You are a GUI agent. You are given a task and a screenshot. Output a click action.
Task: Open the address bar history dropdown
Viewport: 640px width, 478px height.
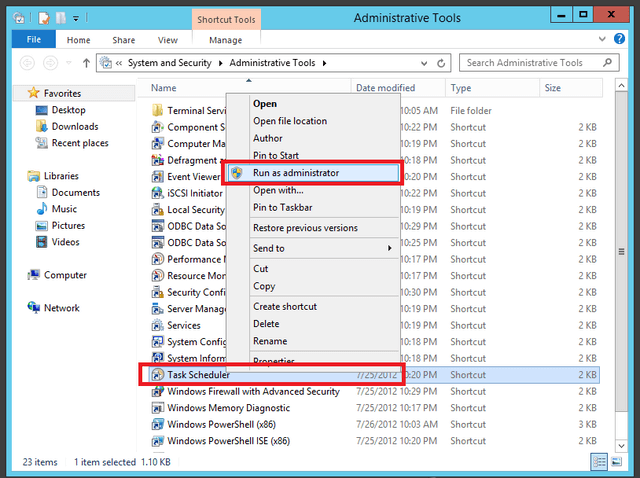pos(424,63)
